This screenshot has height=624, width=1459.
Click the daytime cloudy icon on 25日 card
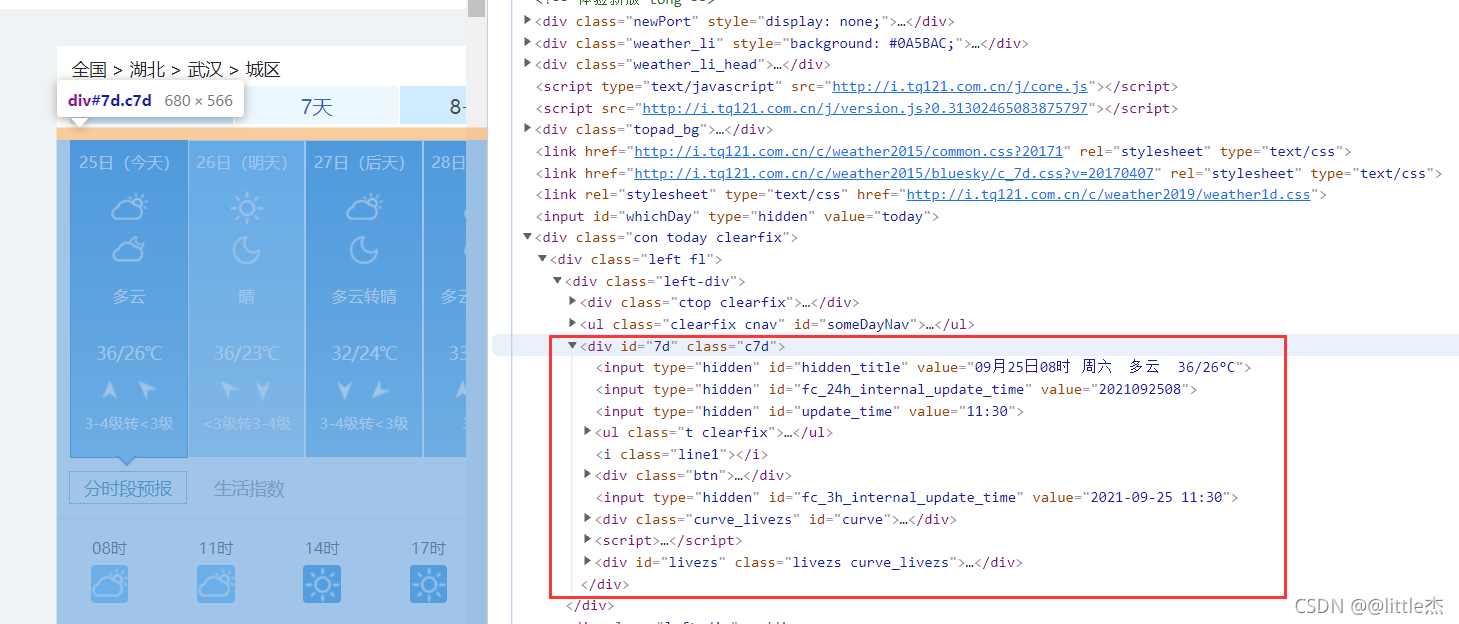(x=128, y=208)
